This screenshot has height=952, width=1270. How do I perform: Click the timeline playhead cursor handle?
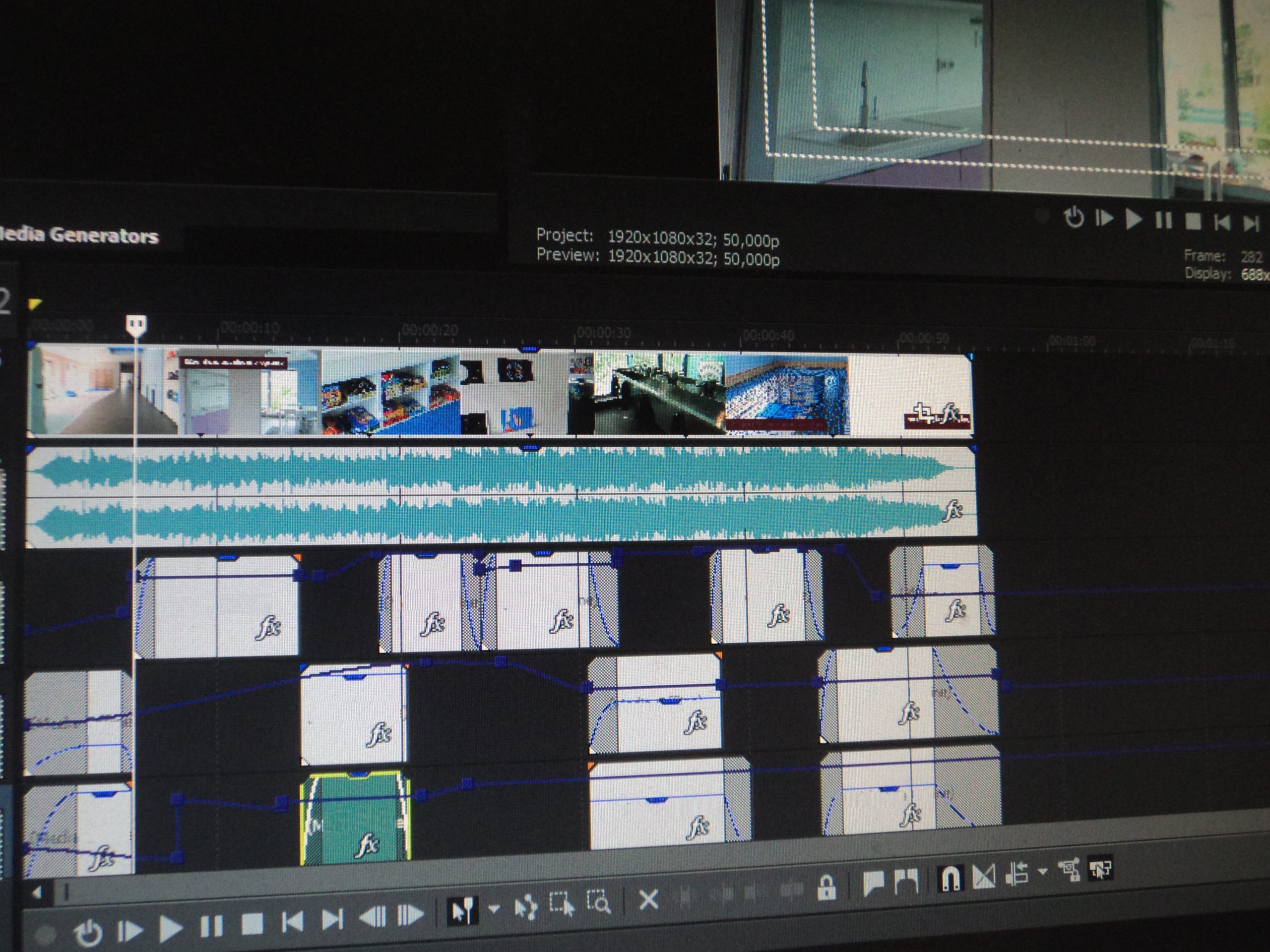click(136, 326)
